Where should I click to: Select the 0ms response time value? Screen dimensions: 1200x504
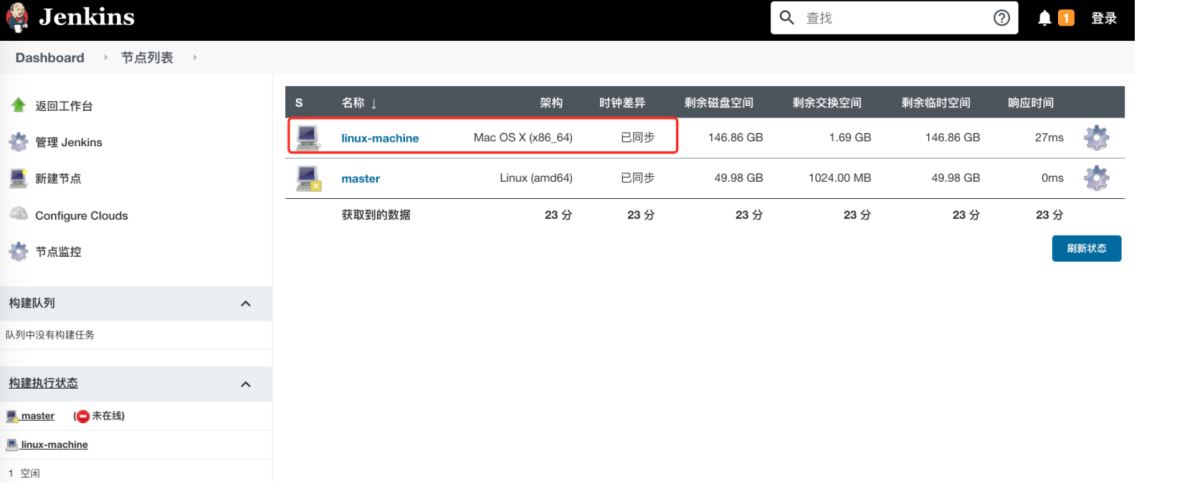tap(1052, 178)
